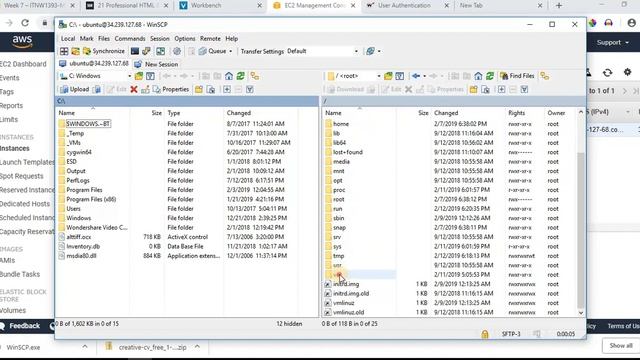Click the Upload button

75,89
